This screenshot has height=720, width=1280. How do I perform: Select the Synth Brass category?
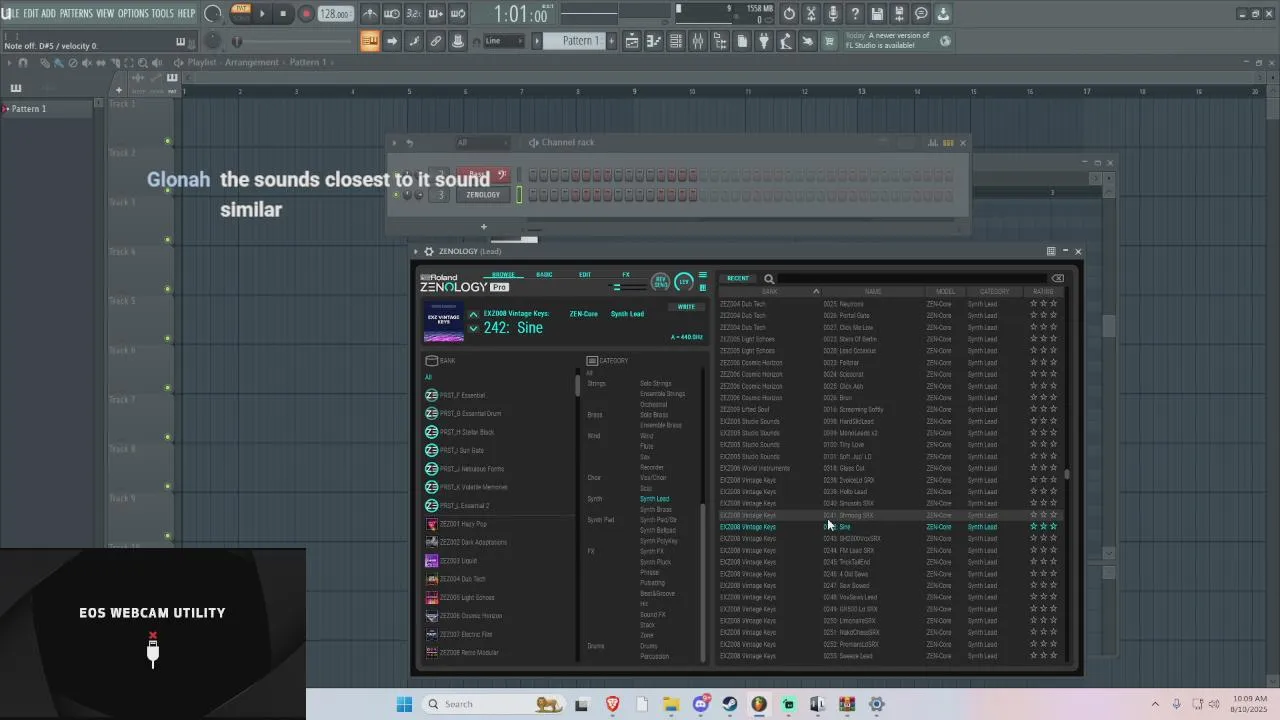656,510
